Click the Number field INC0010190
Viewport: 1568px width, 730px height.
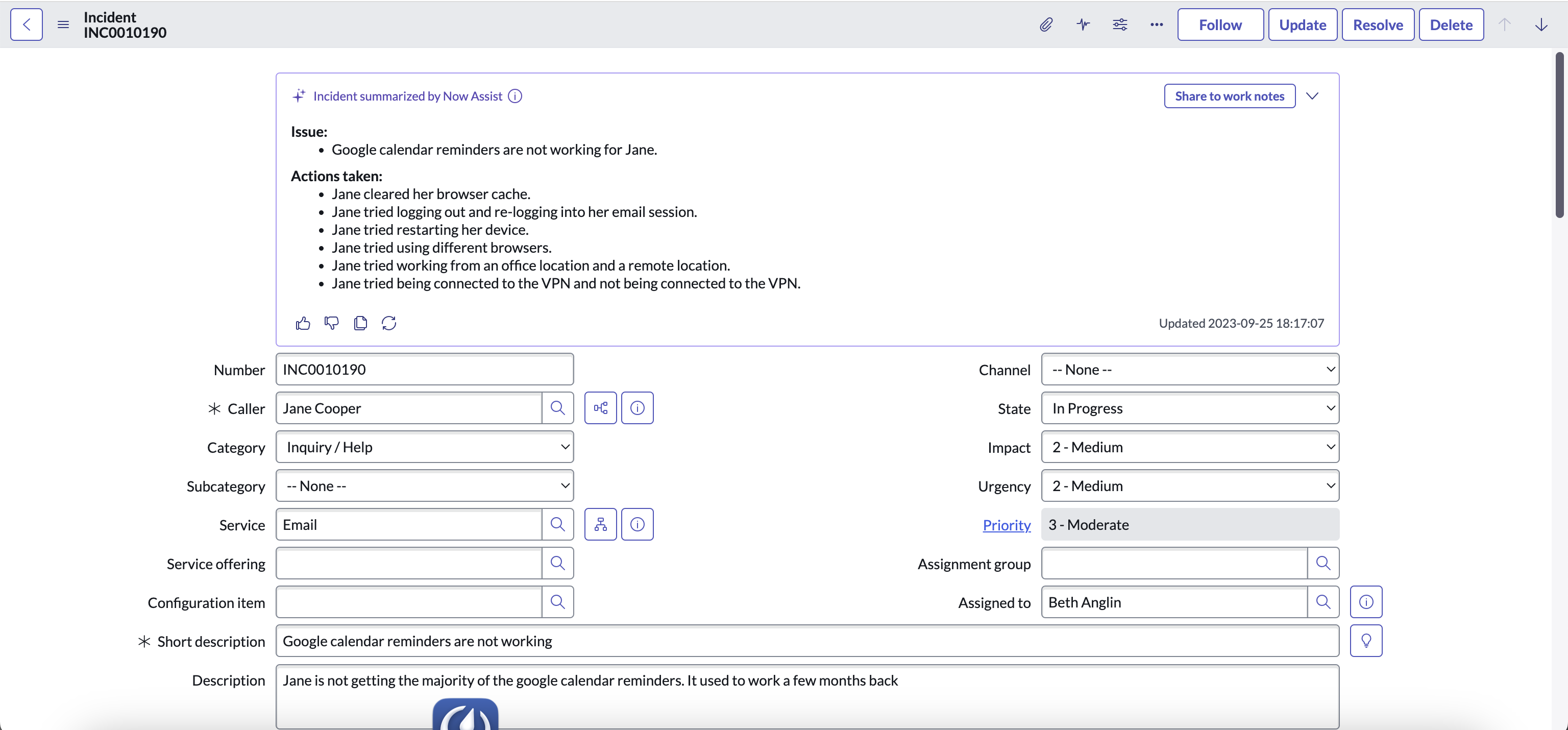point(425,370)
